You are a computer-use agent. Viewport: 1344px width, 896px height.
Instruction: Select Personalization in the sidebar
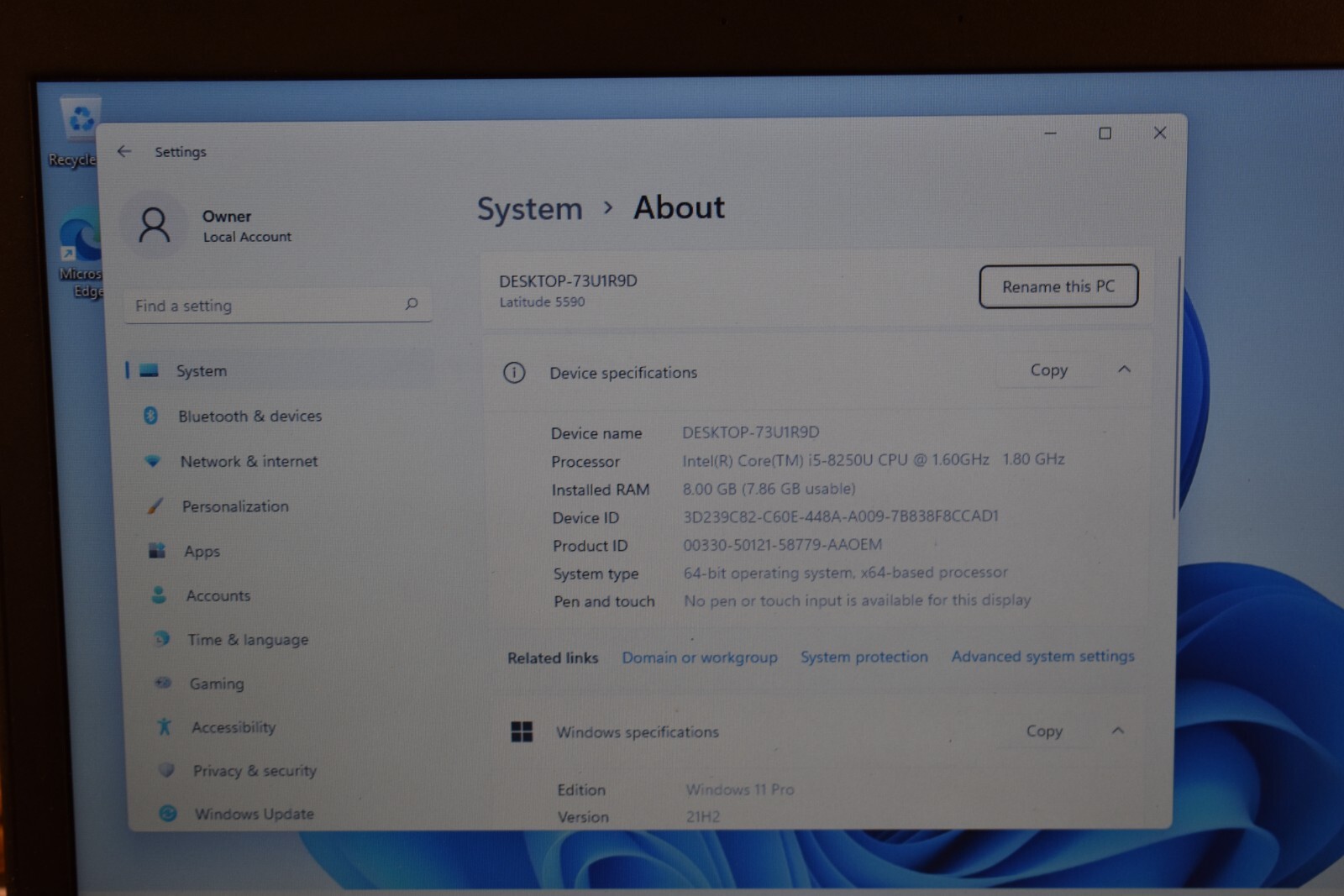point(235,506)
